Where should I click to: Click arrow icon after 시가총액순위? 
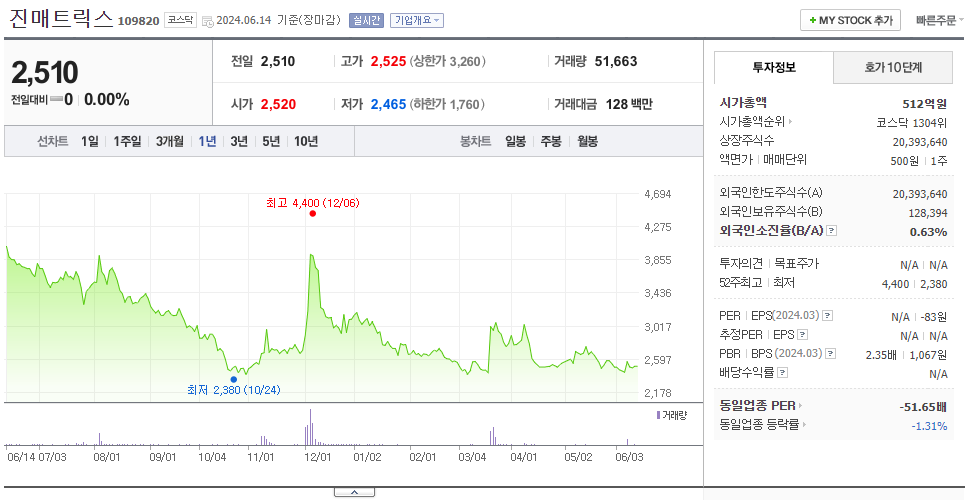pyautogui.click(x=790, y=122)
